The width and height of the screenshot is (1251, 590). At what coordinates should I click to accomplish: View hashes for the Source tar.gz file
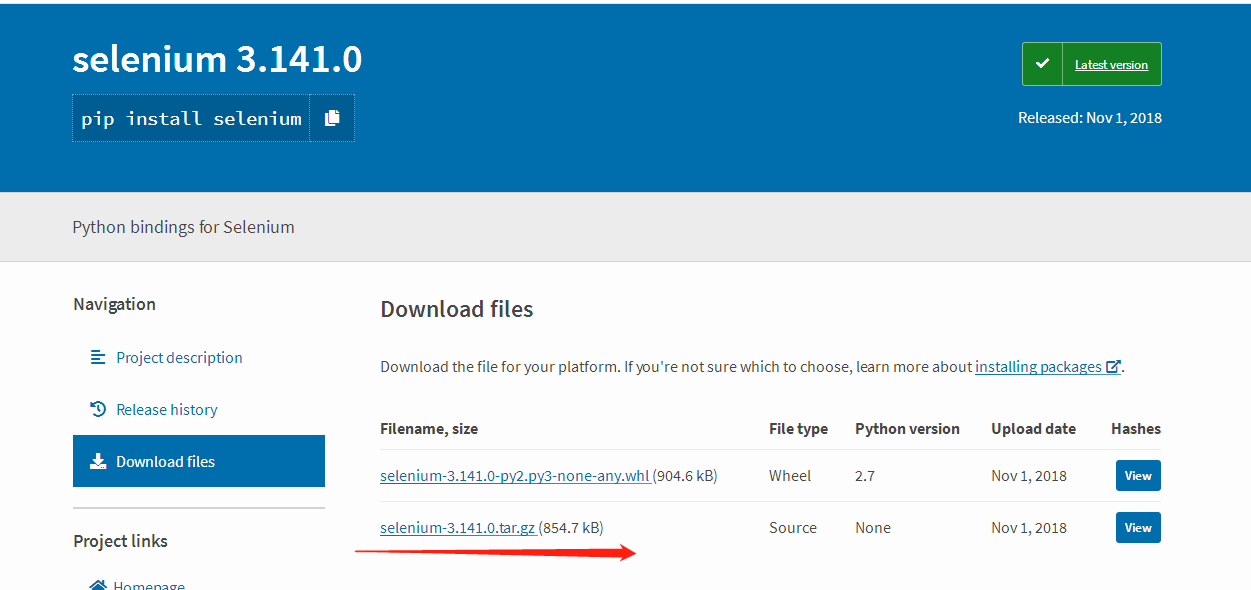[1138, 528]
